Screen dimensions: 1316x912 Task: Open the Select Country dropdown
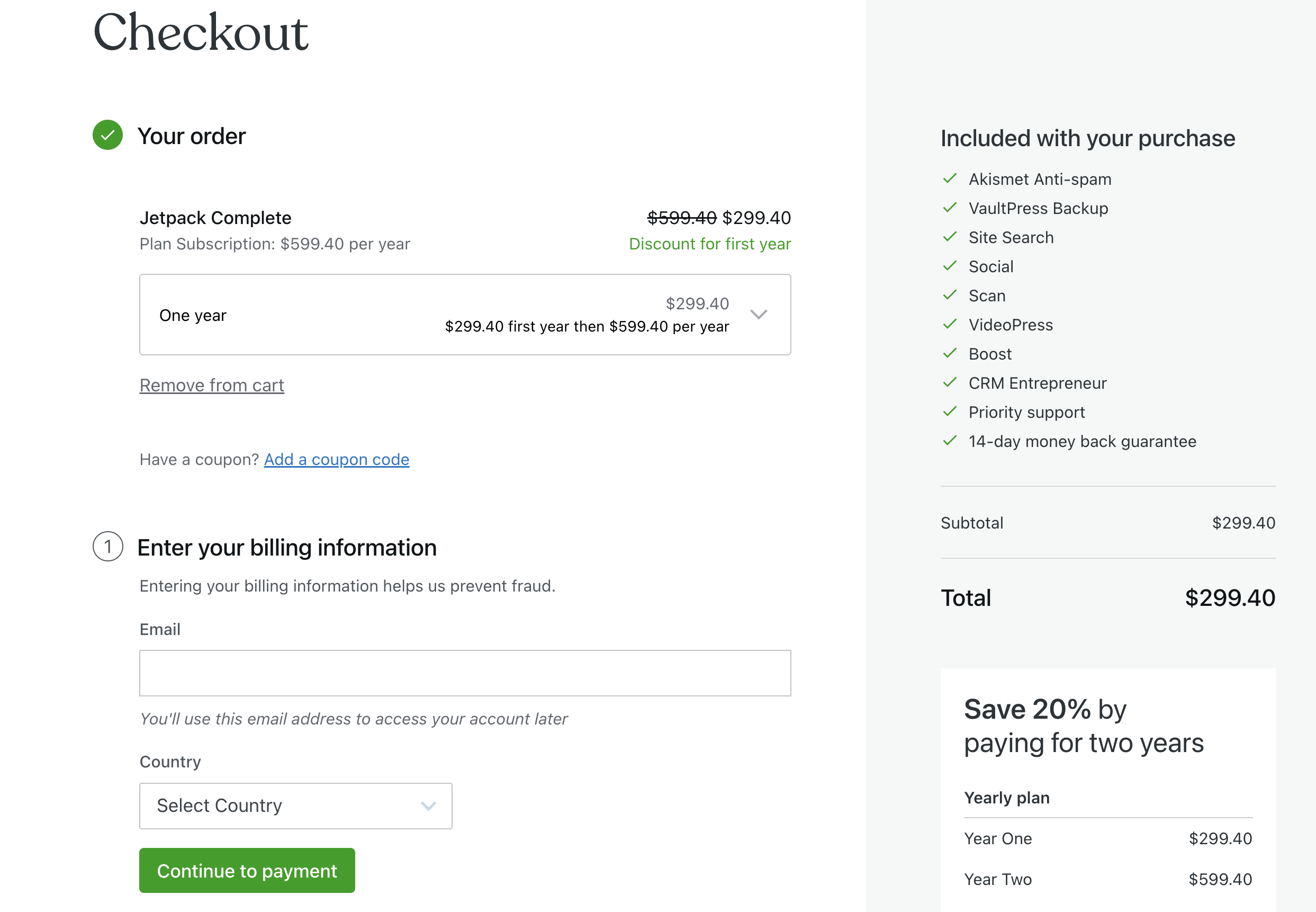coord(295,806)
